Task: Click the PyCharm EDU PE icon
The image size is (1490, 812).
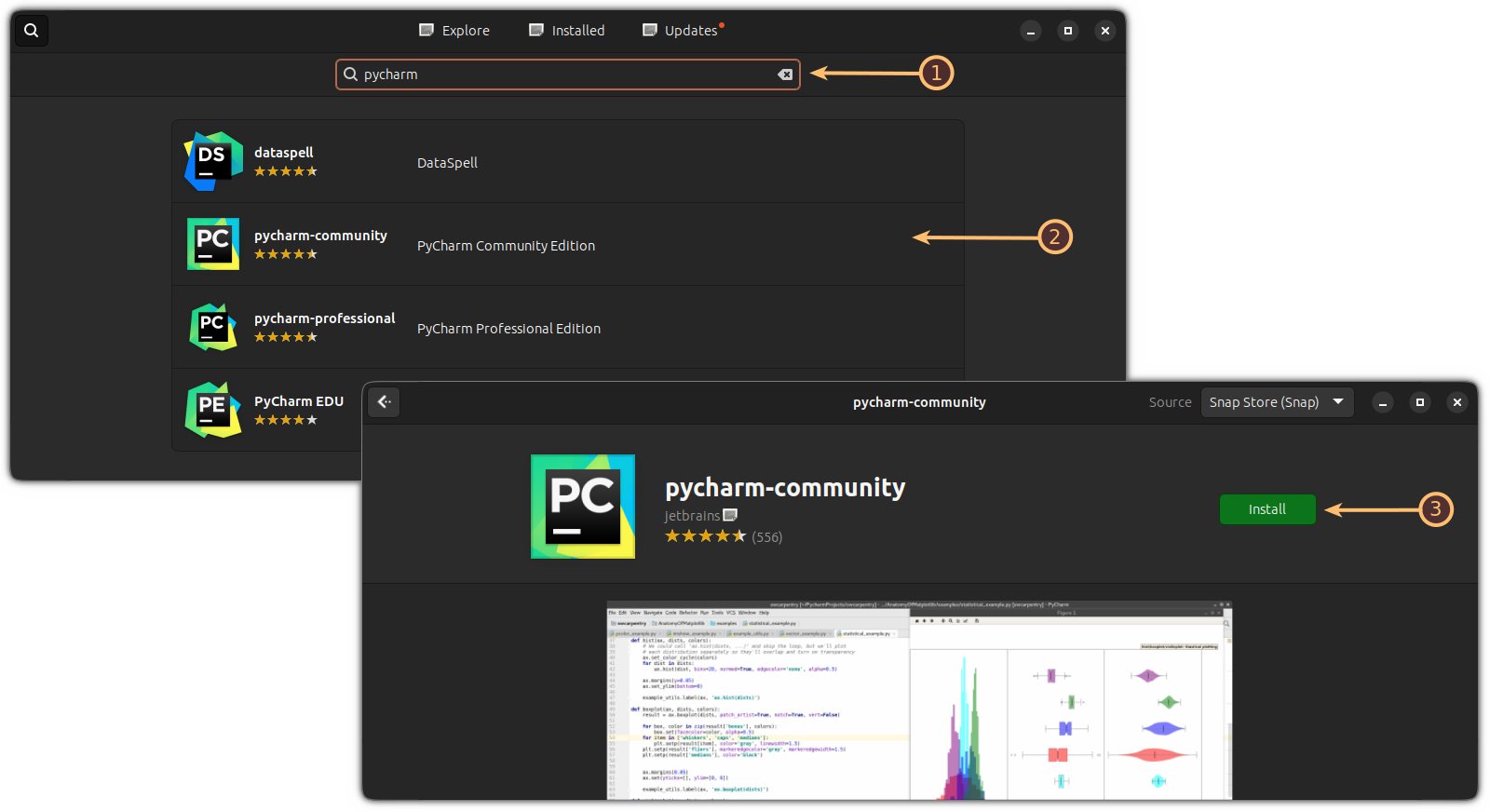Action: pos(213,410)
